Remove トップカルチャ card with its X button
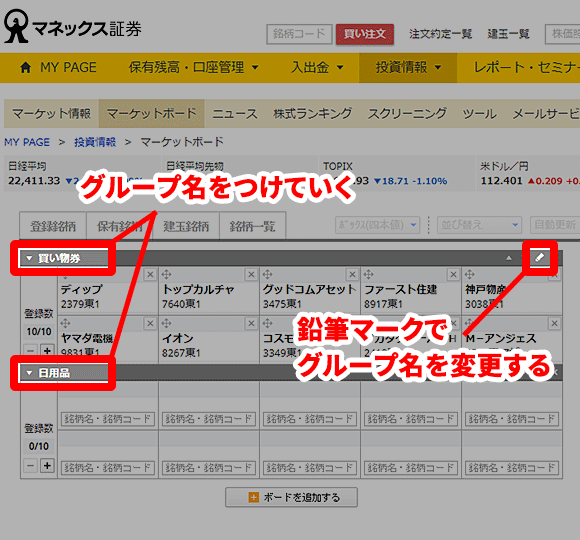The height and width of the screenshot is (540, 580). point(252,274)
